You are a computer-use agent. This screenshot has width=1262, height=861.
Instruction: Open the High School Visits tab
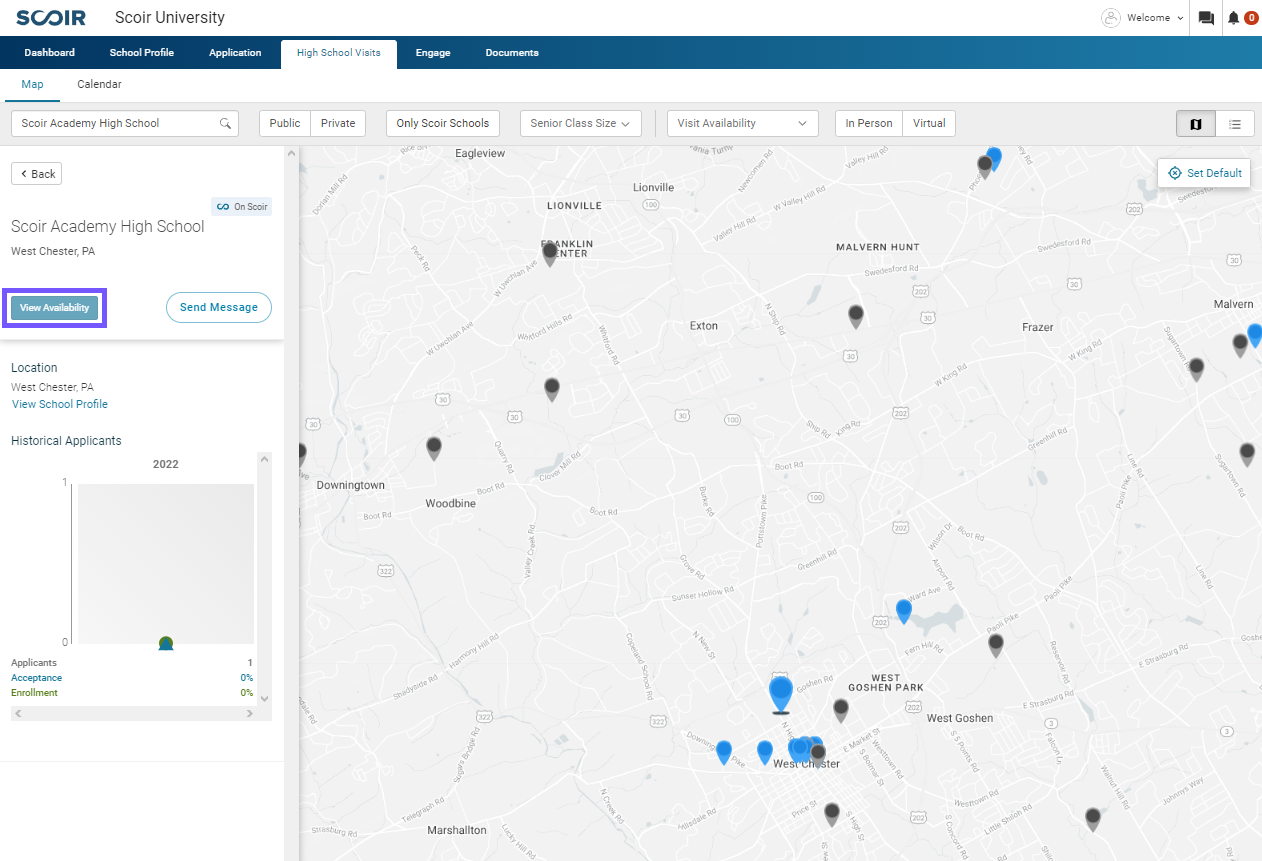[338, 53]
